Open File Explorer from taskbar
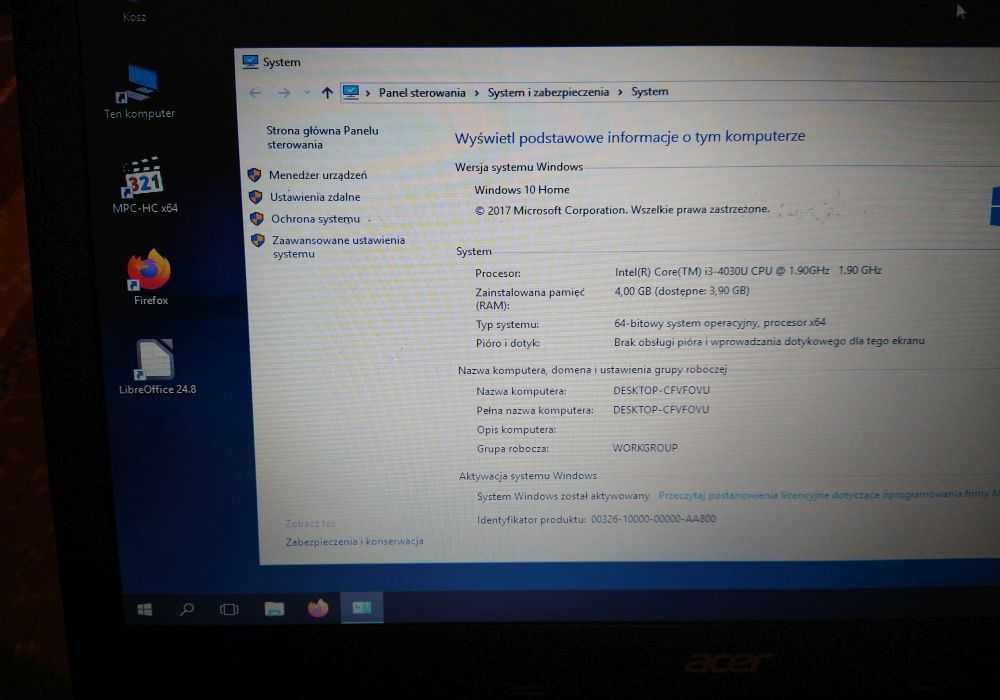 pos(274,609)
